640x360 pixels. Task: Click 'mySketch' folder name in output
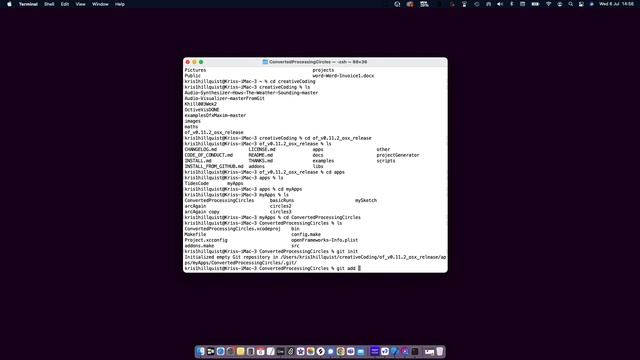pyautogui.click(x=366, y=201)
